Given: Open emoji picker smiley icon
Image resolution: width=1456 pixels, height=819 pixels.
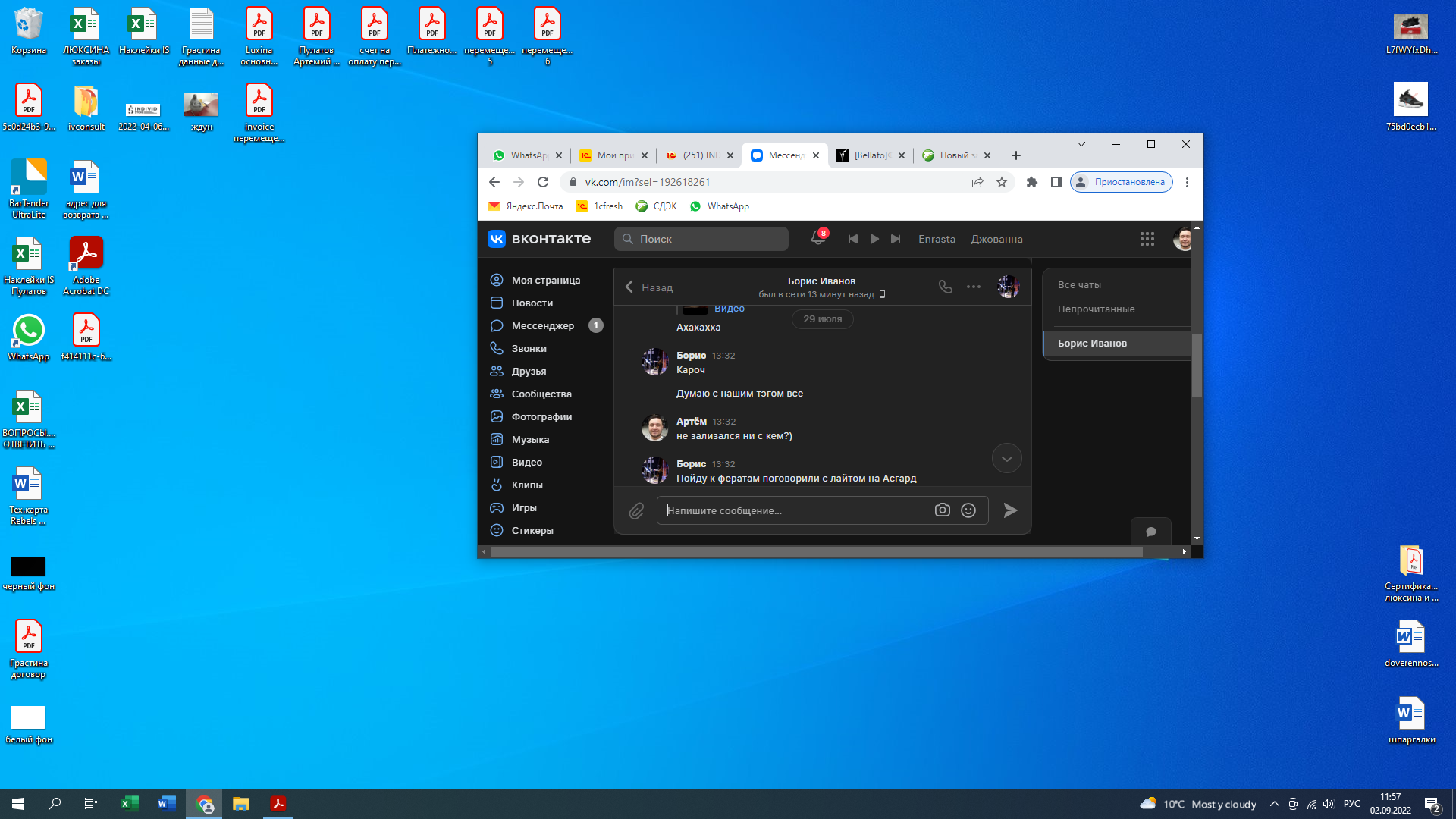Looking at the screenshot, I should point(968,510).
